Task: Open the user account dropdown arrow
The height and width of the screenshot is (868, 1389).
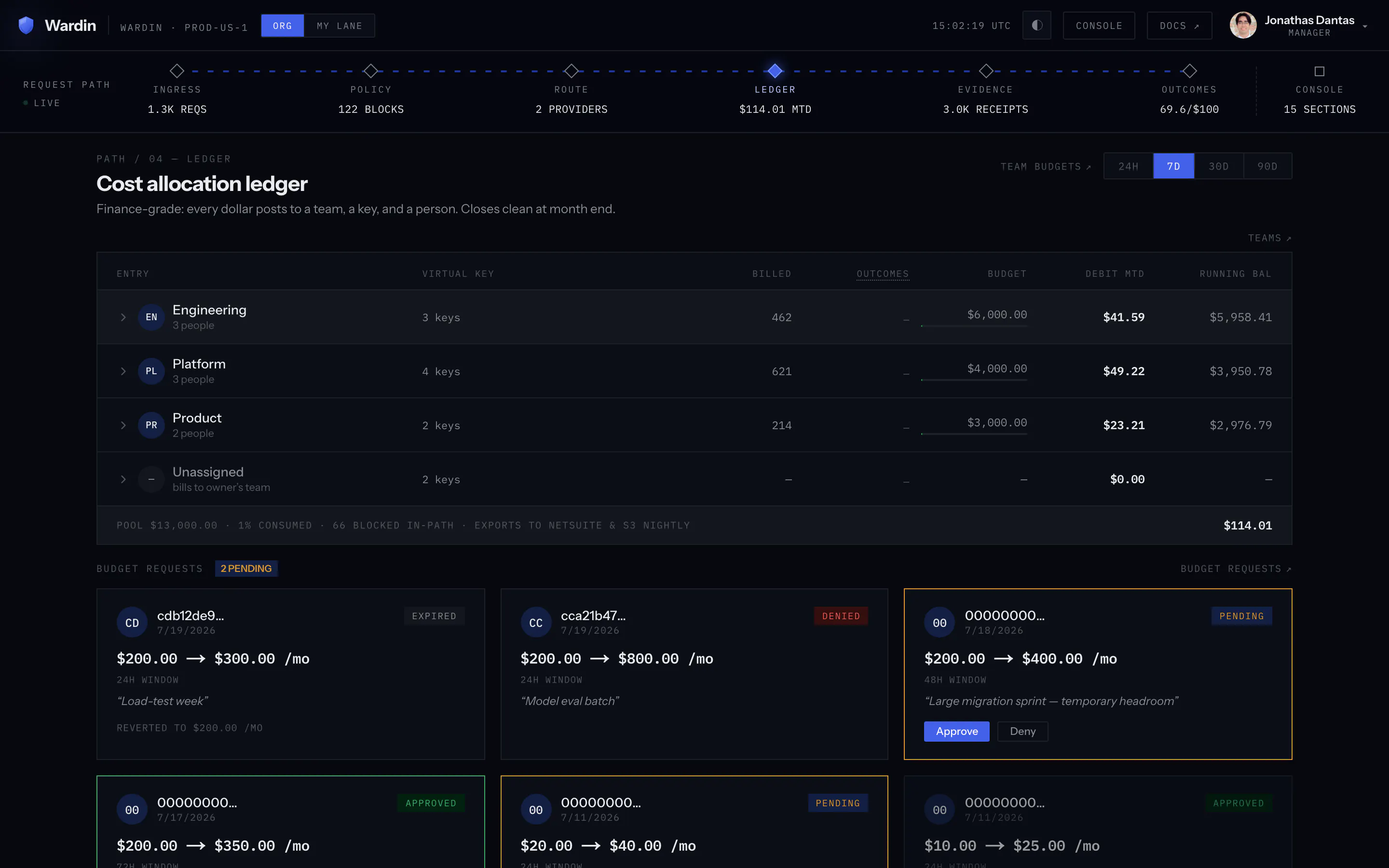Action: [x=1365, y=27]
